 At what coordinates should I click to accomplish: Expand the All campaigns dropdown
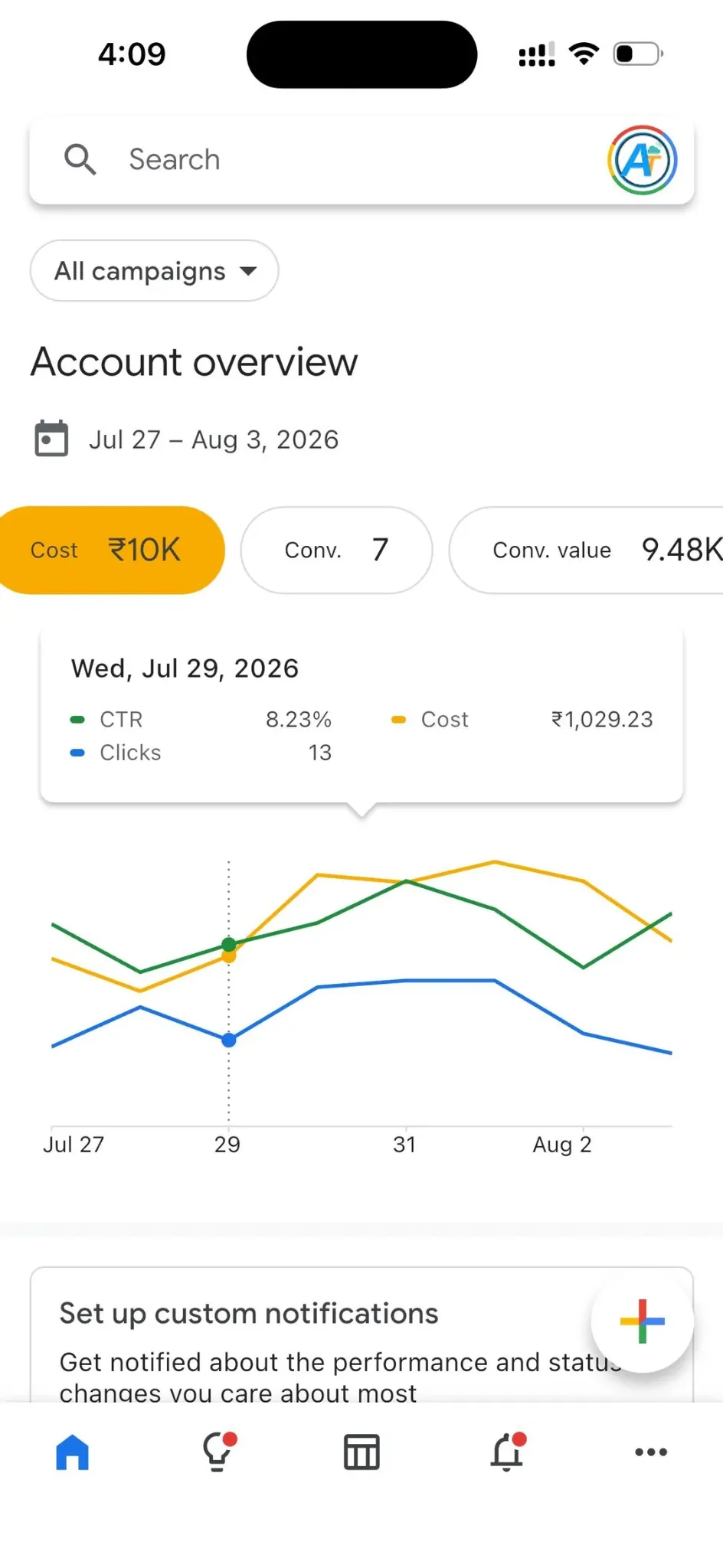tap(154, 270)
